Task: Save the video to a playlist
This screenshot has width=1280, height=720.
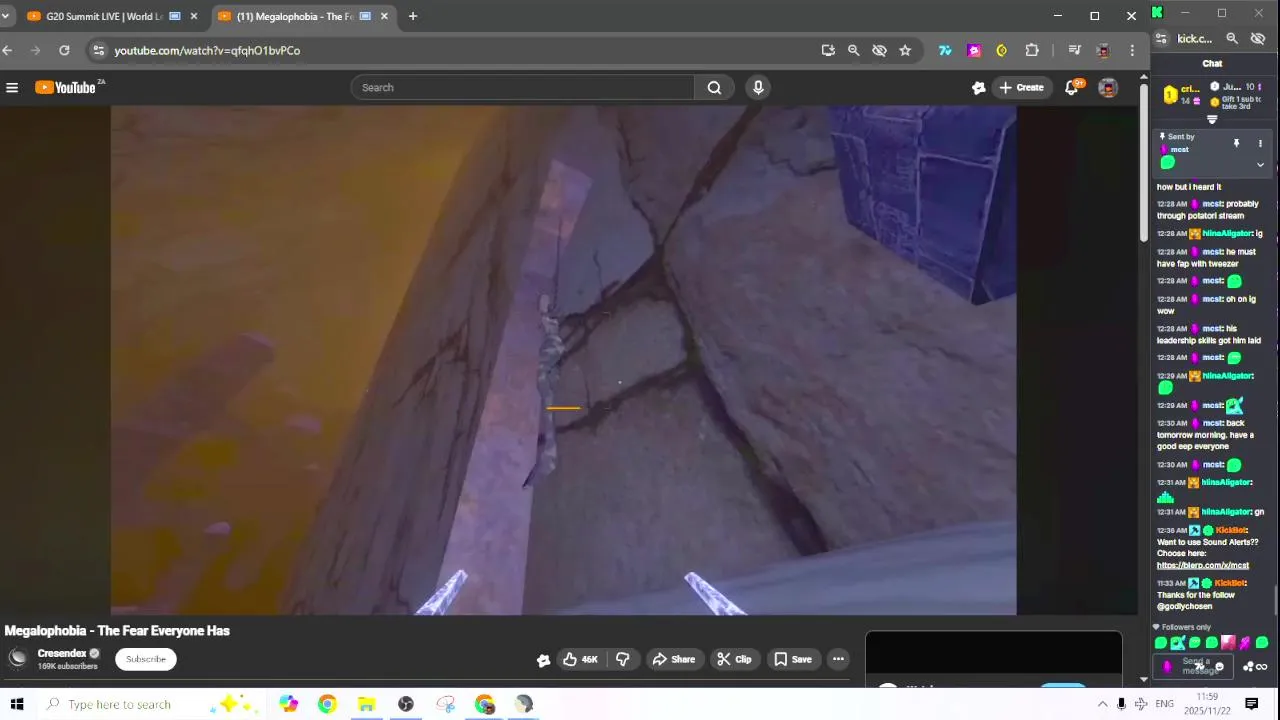Action: click(793, 659)
